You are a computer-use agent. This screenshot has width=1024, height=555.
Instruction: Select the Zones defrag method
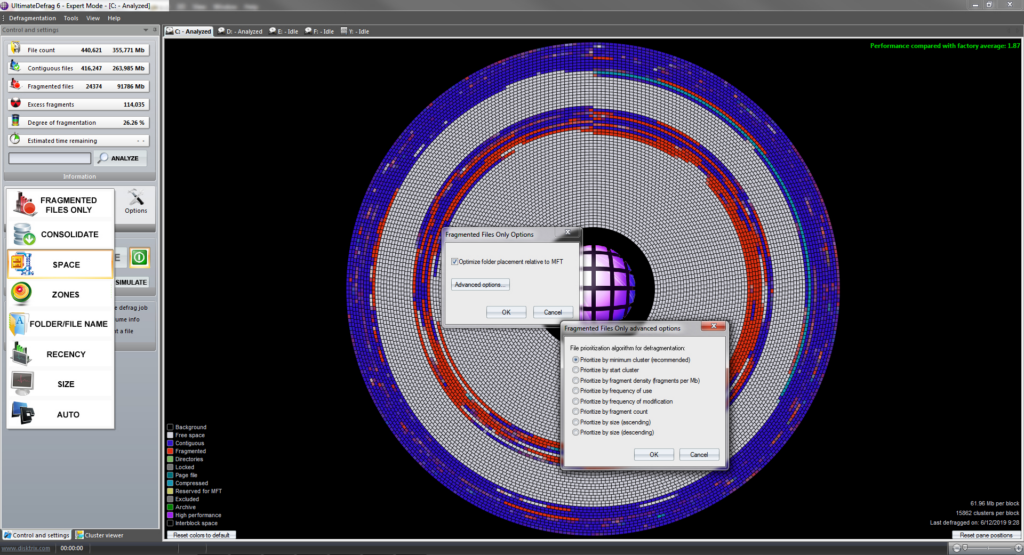click(60, 294)
